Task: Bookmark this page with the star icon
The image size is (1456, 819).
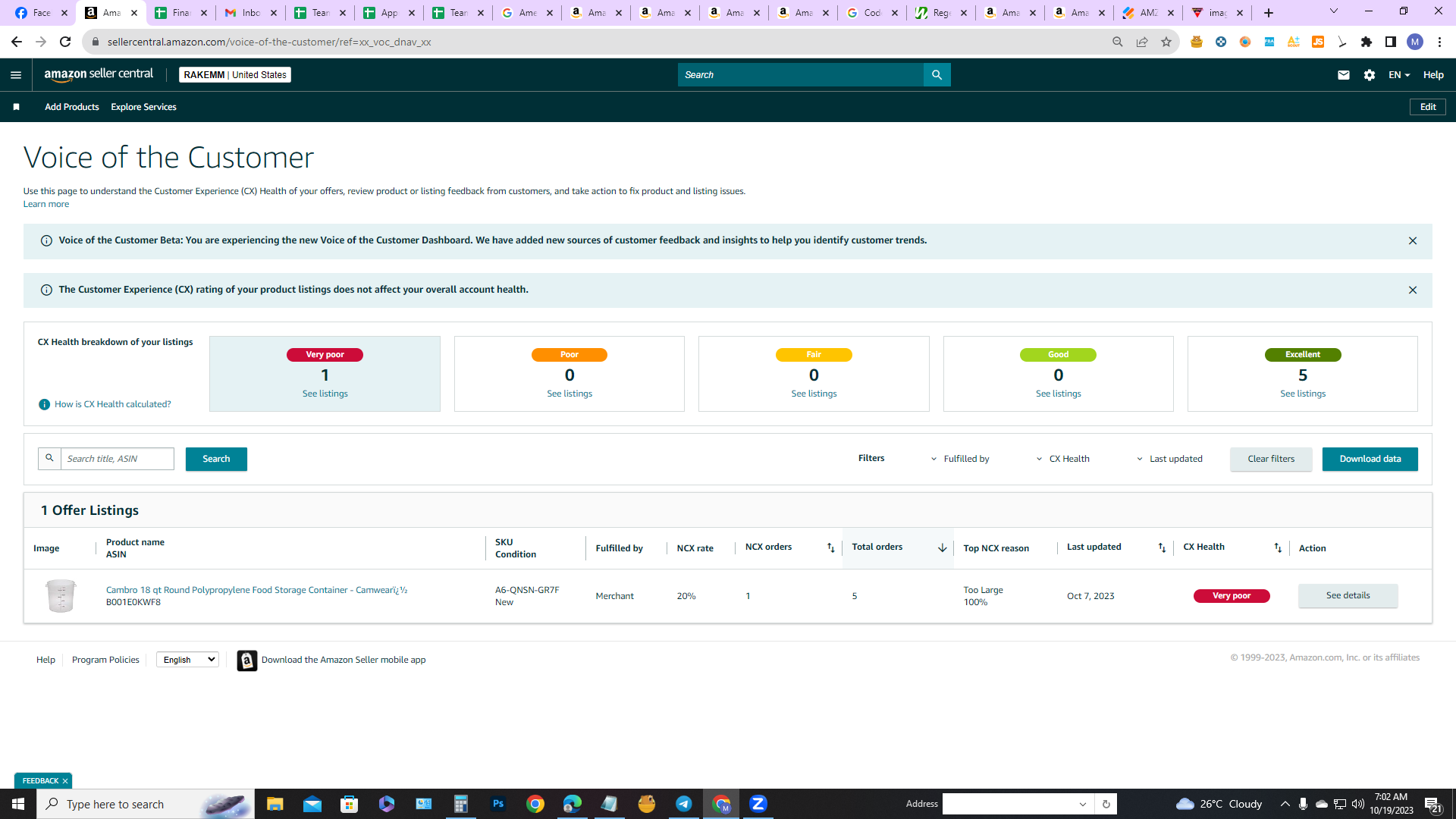Action: (x=1166, y=42)
